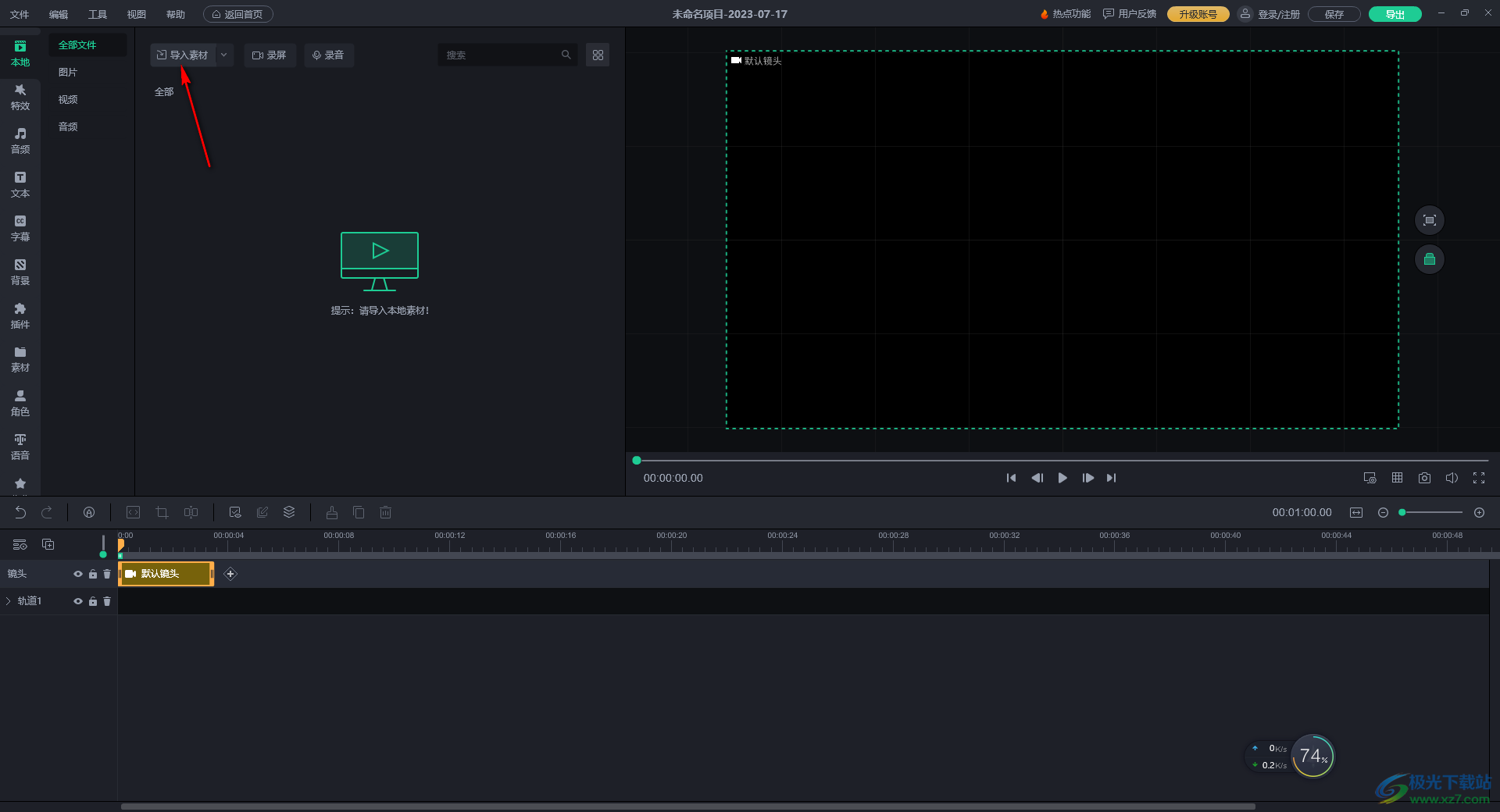Play the preview video
1500x812 pixels.
[x=1062, y=478]
